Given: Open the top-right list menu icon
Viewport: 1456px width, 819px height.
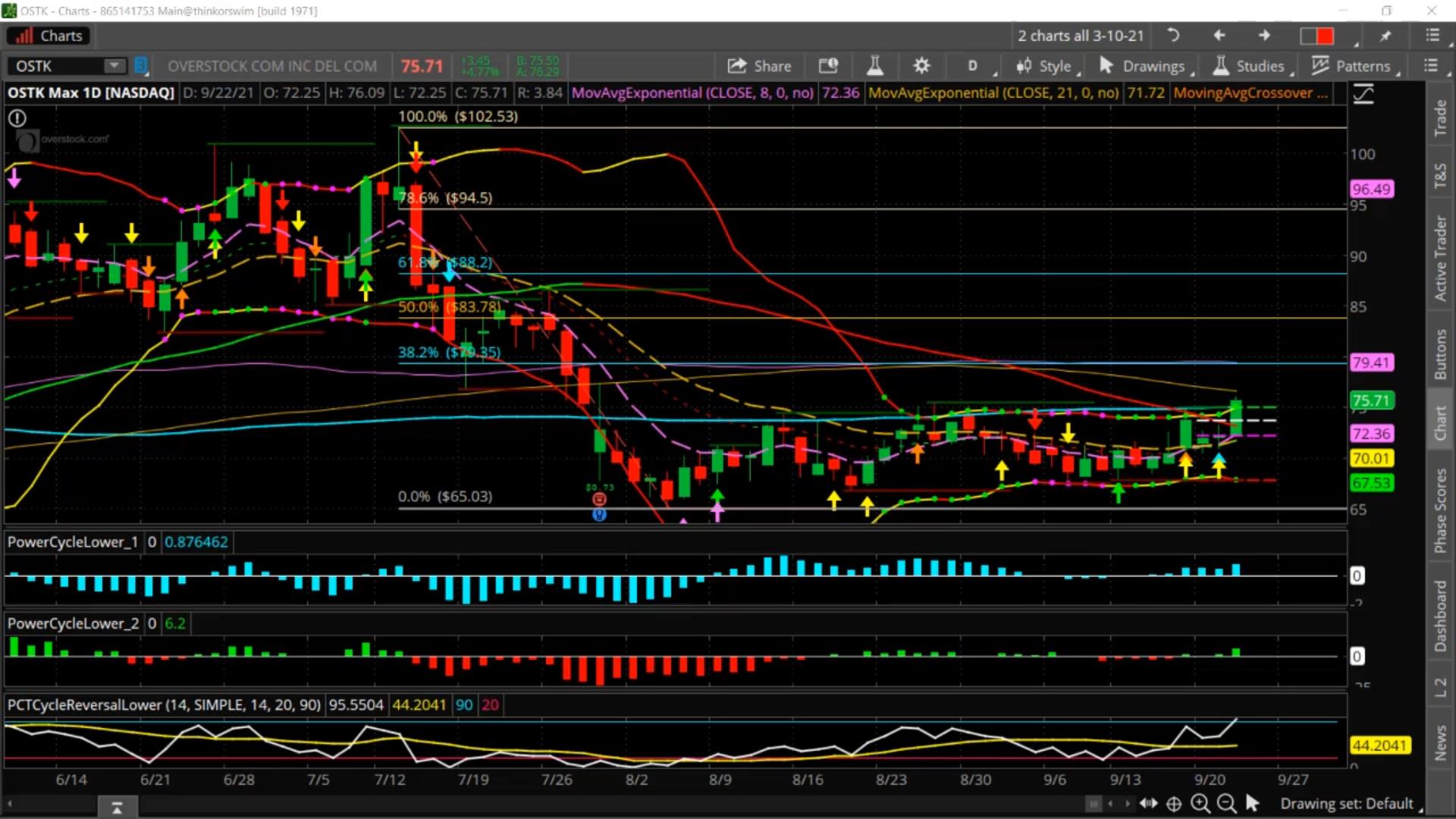Looking at the screenshot, I should (x=1432, y=36).
